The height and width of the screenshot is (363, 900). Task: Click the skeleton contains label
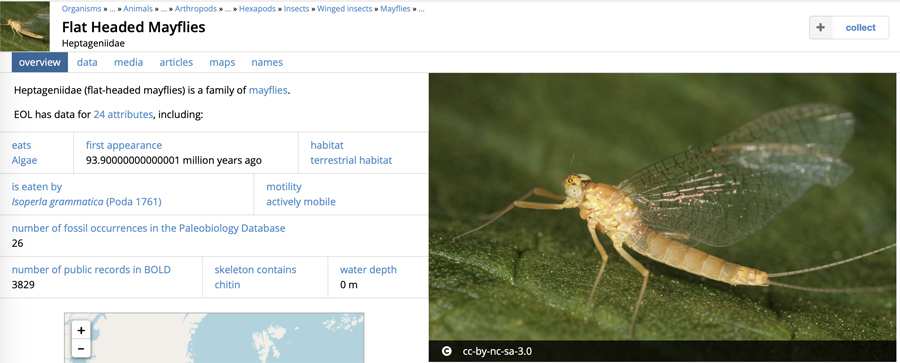pos(255,269)
